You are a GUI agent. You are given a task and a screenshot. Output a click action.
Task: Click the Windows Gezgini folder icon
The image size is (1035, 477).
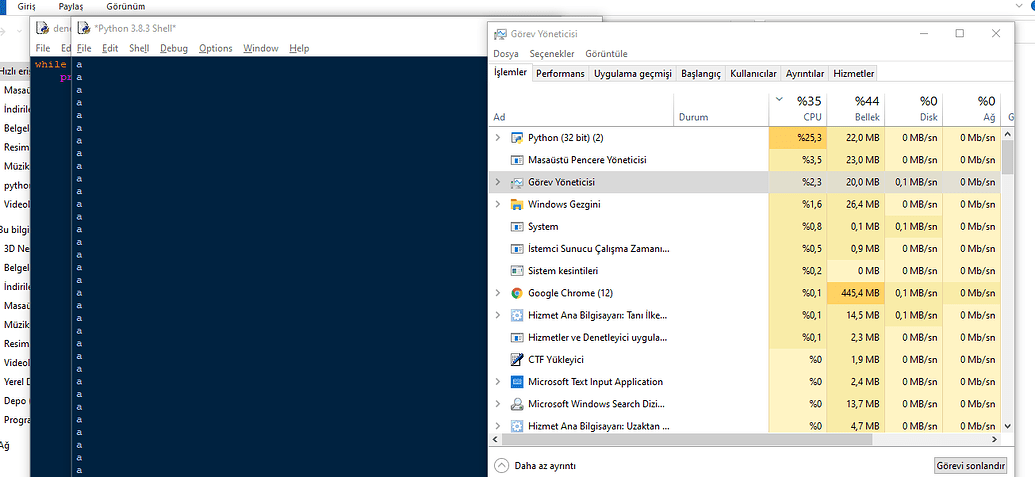point(517,204)
